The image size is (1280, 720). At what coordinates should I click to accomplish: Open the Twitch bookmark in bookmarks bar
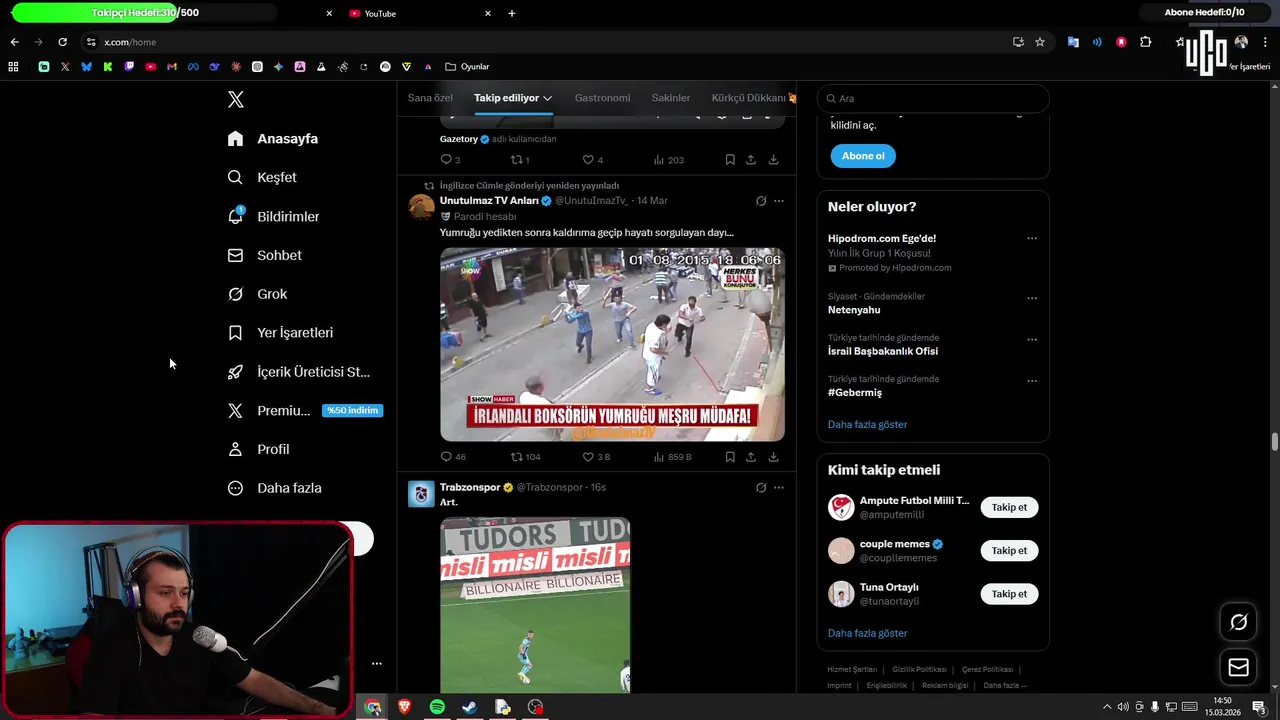pos(129,67)
